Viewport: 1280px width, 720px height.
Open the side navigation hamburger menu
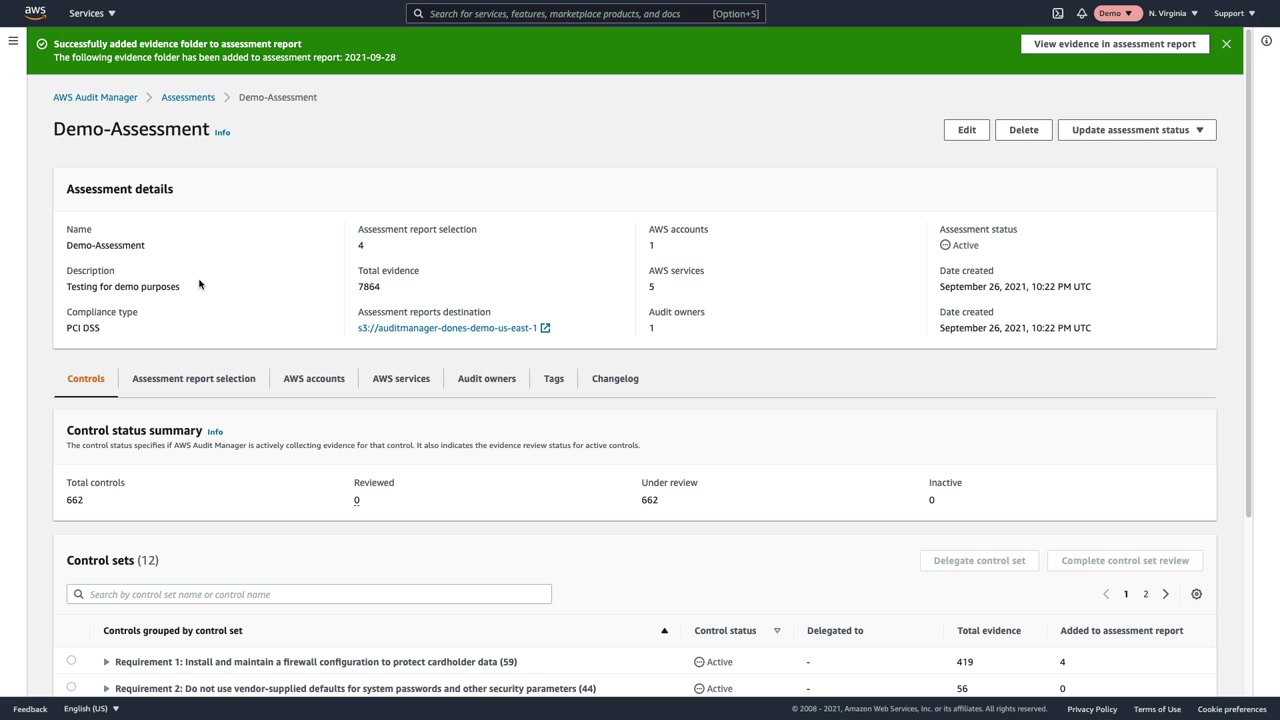click(13, 41)
